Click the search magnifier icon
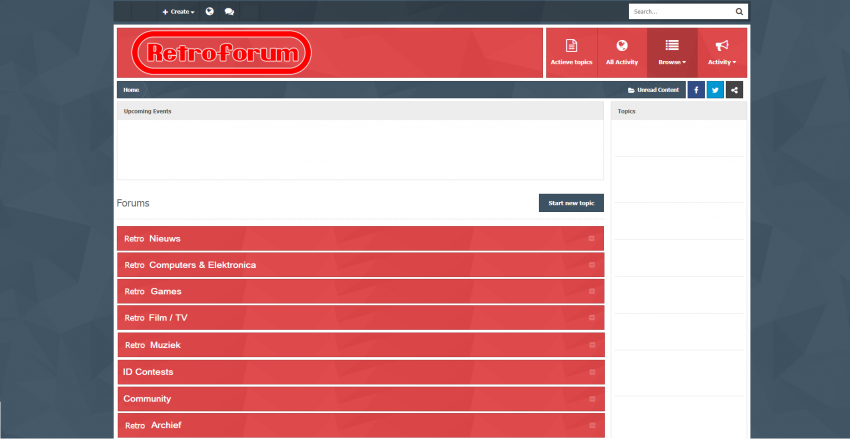The width and height of the screenshot is (850, 439). click(739, 12)
